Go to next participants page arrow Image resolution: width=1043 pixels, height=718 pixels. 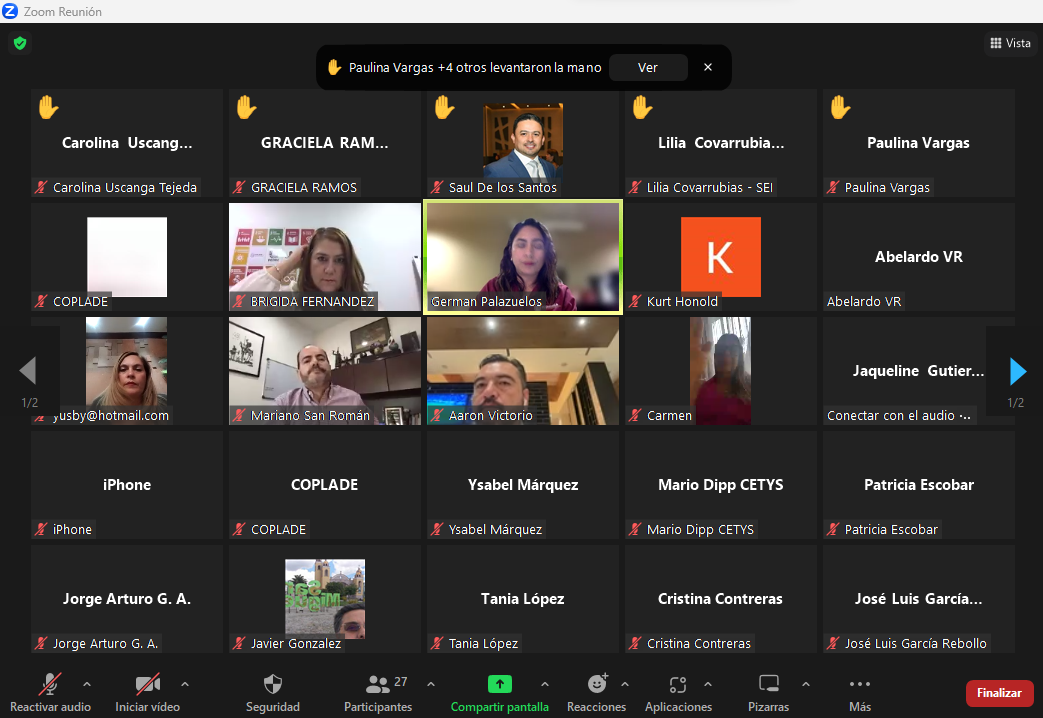1017,372
